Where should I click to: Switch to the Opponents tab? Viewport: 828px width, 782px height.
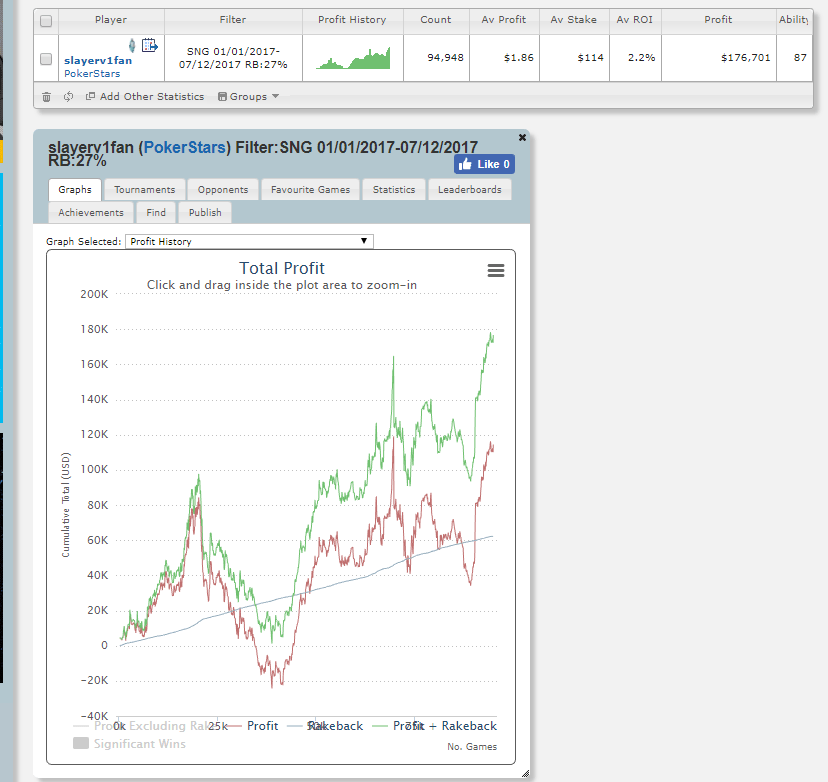(x=223, y=190)
